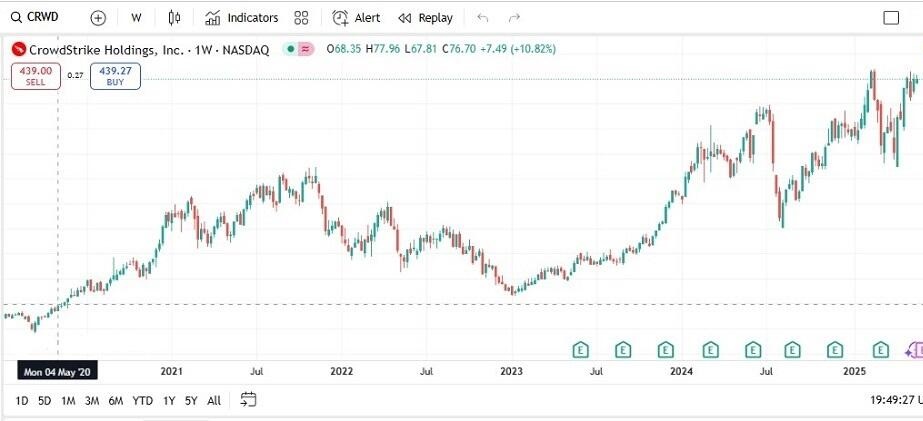Open the Indicators menu
Image resolution: width=923 pixels, height=421 pixels.
241,18
